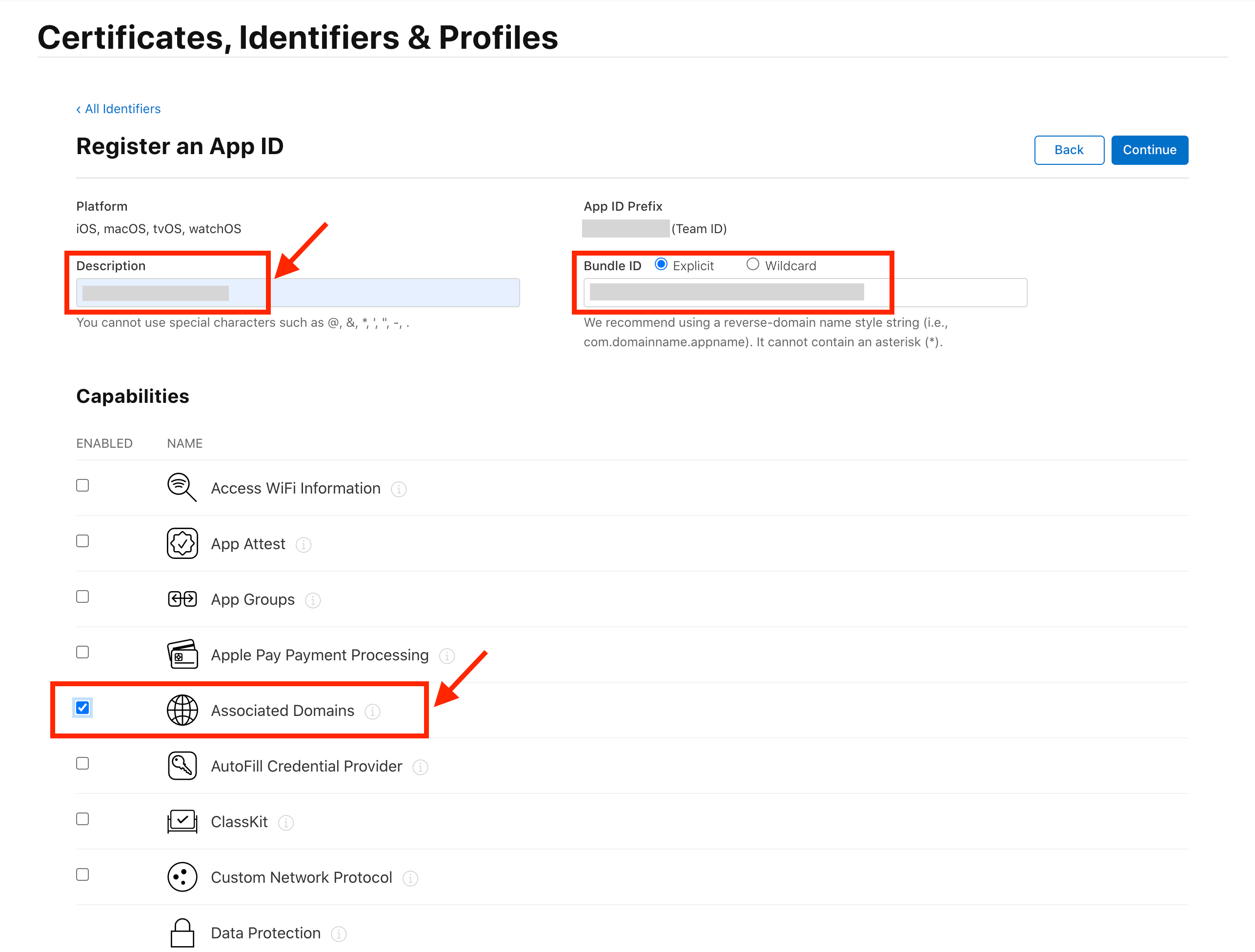Click the Access WiFi Information magnifier icon
1255x952 pixels.
click(x=182, y=487)
